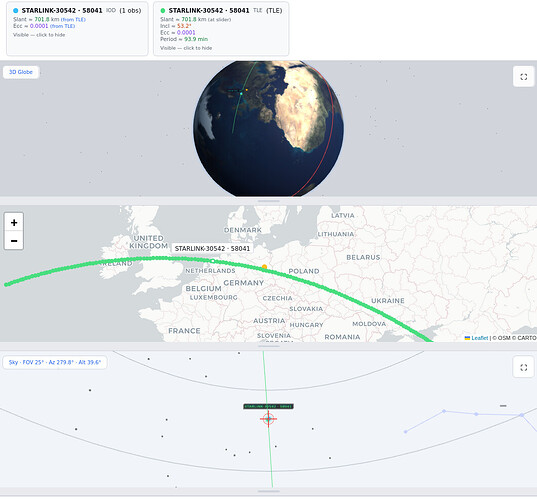Hide the STARLINK-30542 TLE card
Viewport: 537px width, 500px height.
pyautogui.click(x=221, y=28)
